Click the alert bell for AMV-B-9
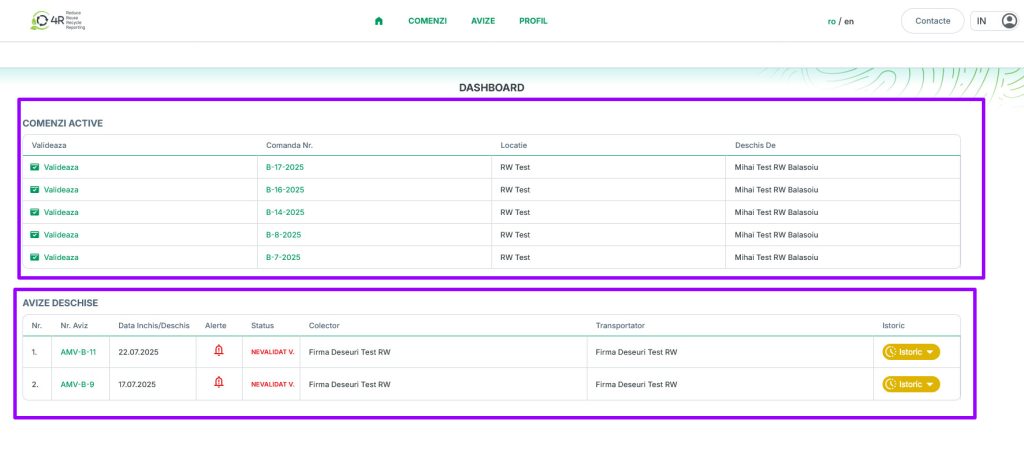Viewport: 1024px width, 468px height. pos(219,383)
